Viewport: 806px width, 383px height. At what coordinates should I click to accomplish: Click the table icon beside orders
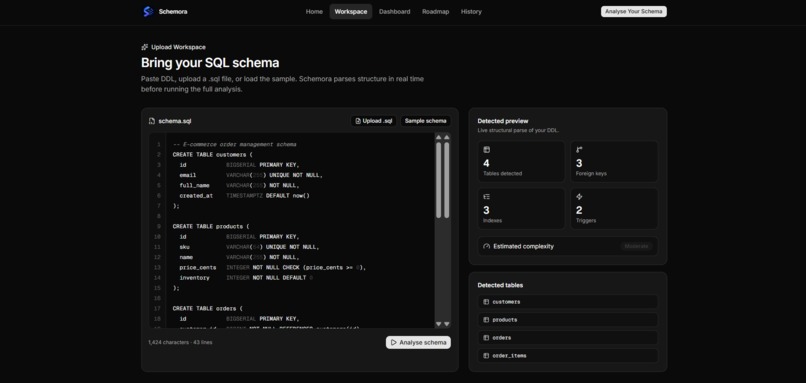[x=486, y=338]
